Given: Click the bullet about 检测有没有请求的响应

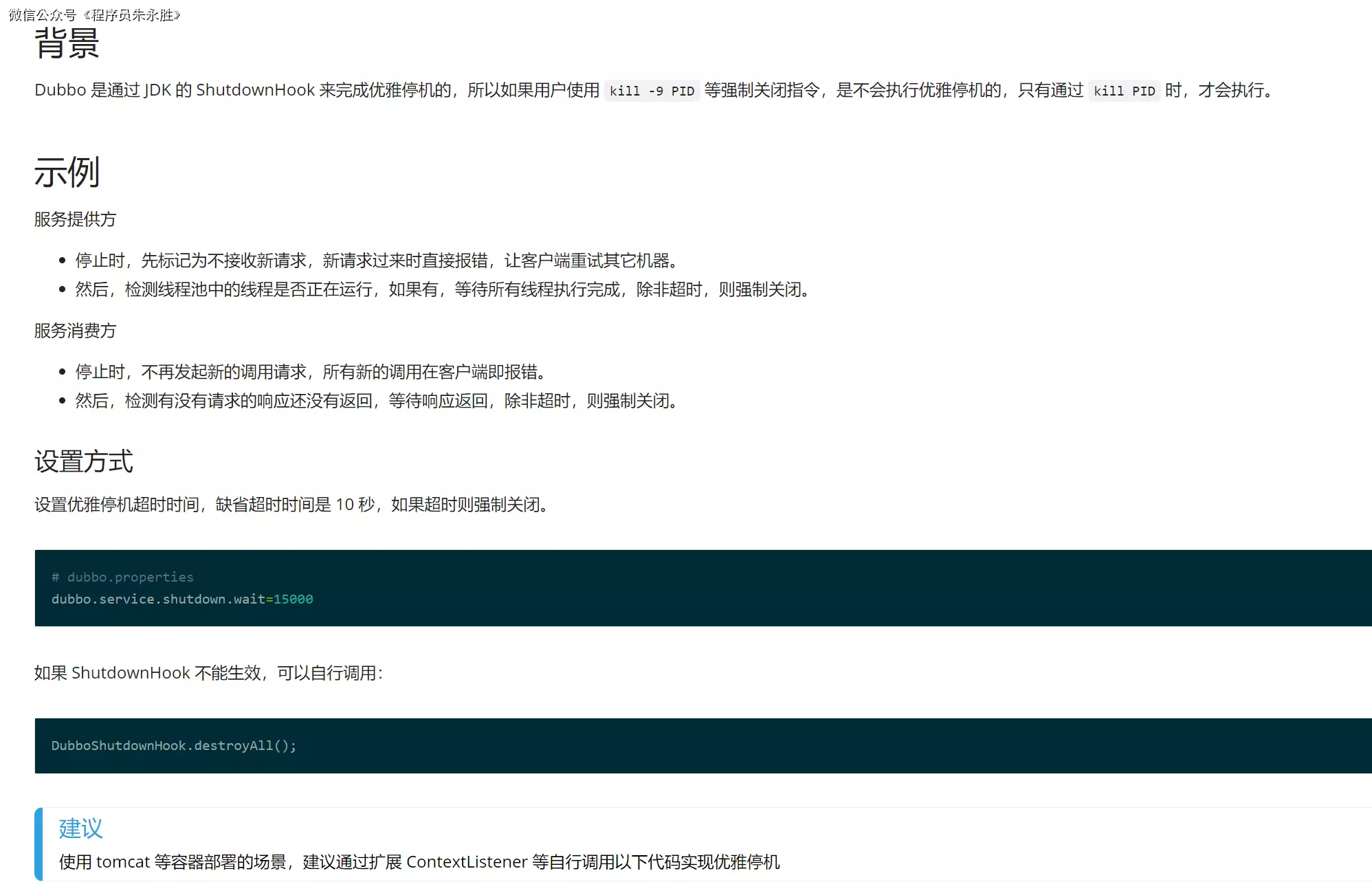Looking at the screenshot, I should 378,401.
